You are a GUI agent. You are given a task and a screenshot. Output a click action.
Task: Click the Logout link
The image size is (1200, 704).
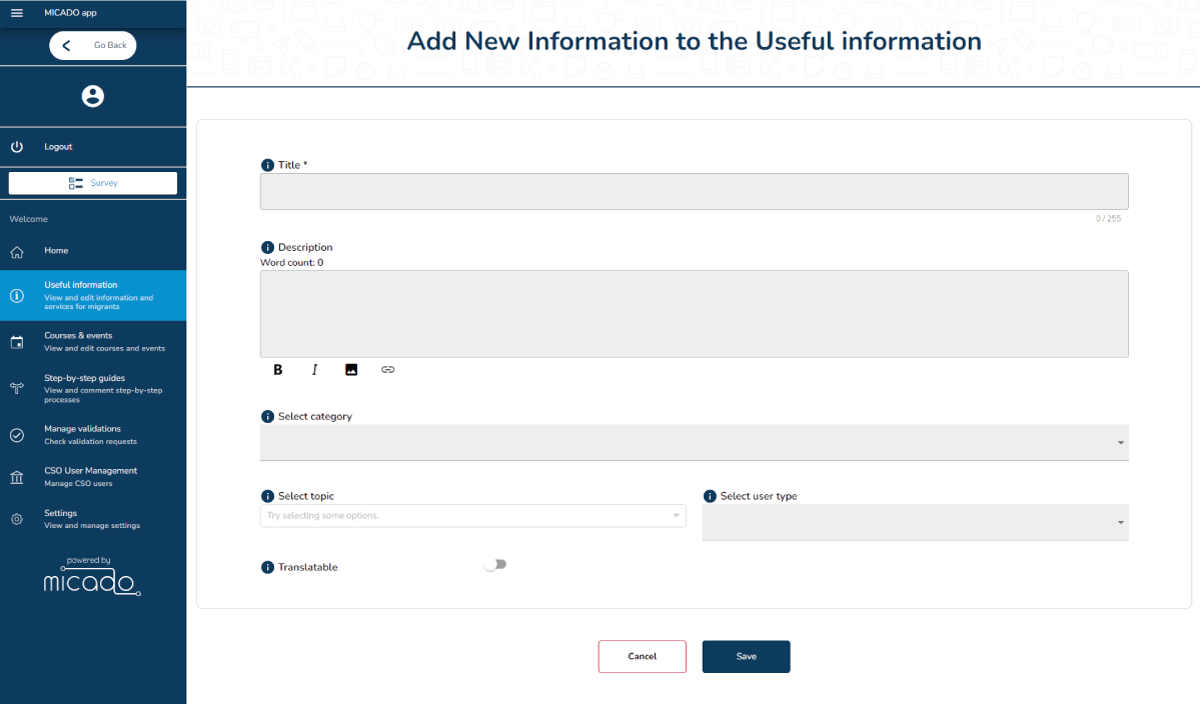(58, 147)
